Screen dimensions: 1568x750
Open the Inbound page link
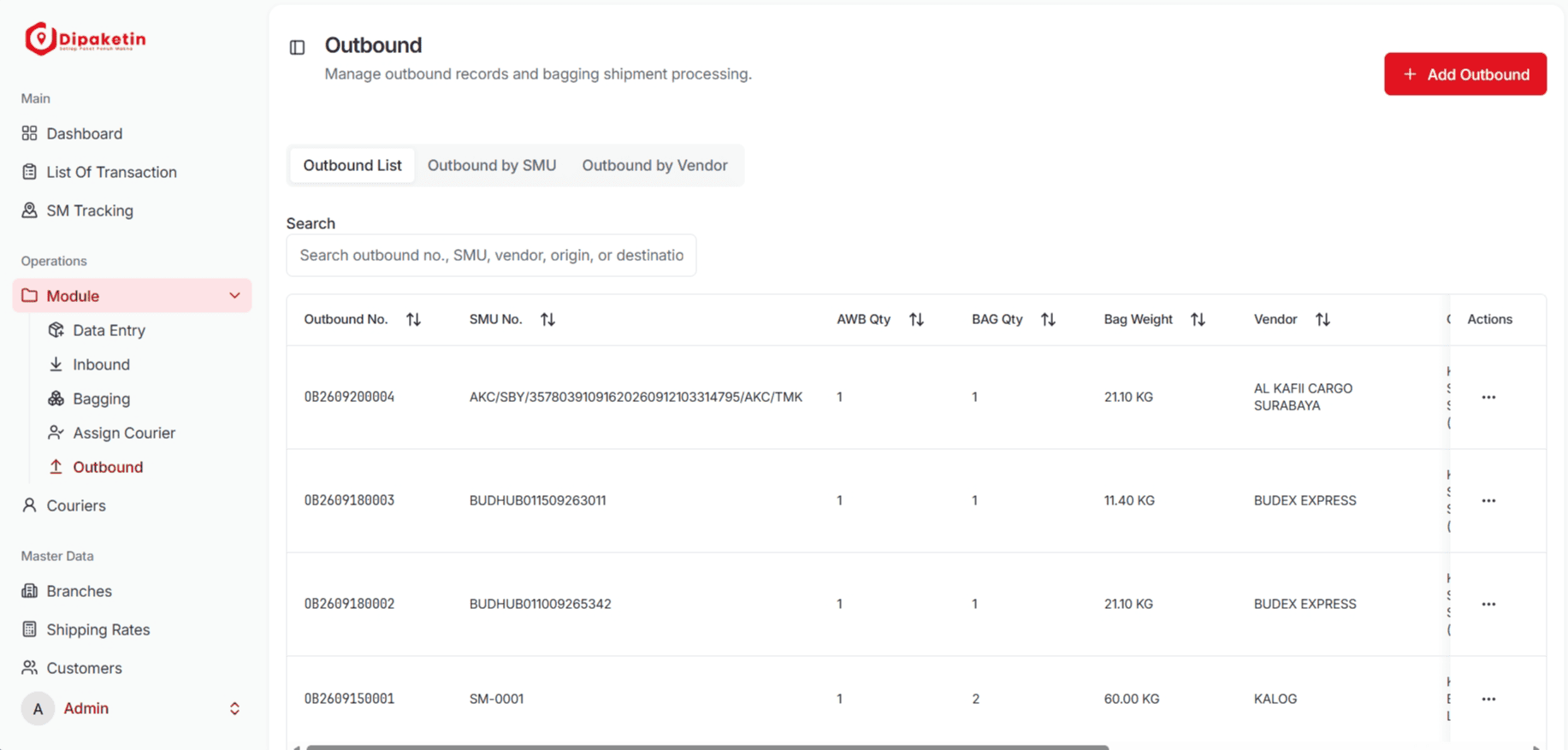101,364
